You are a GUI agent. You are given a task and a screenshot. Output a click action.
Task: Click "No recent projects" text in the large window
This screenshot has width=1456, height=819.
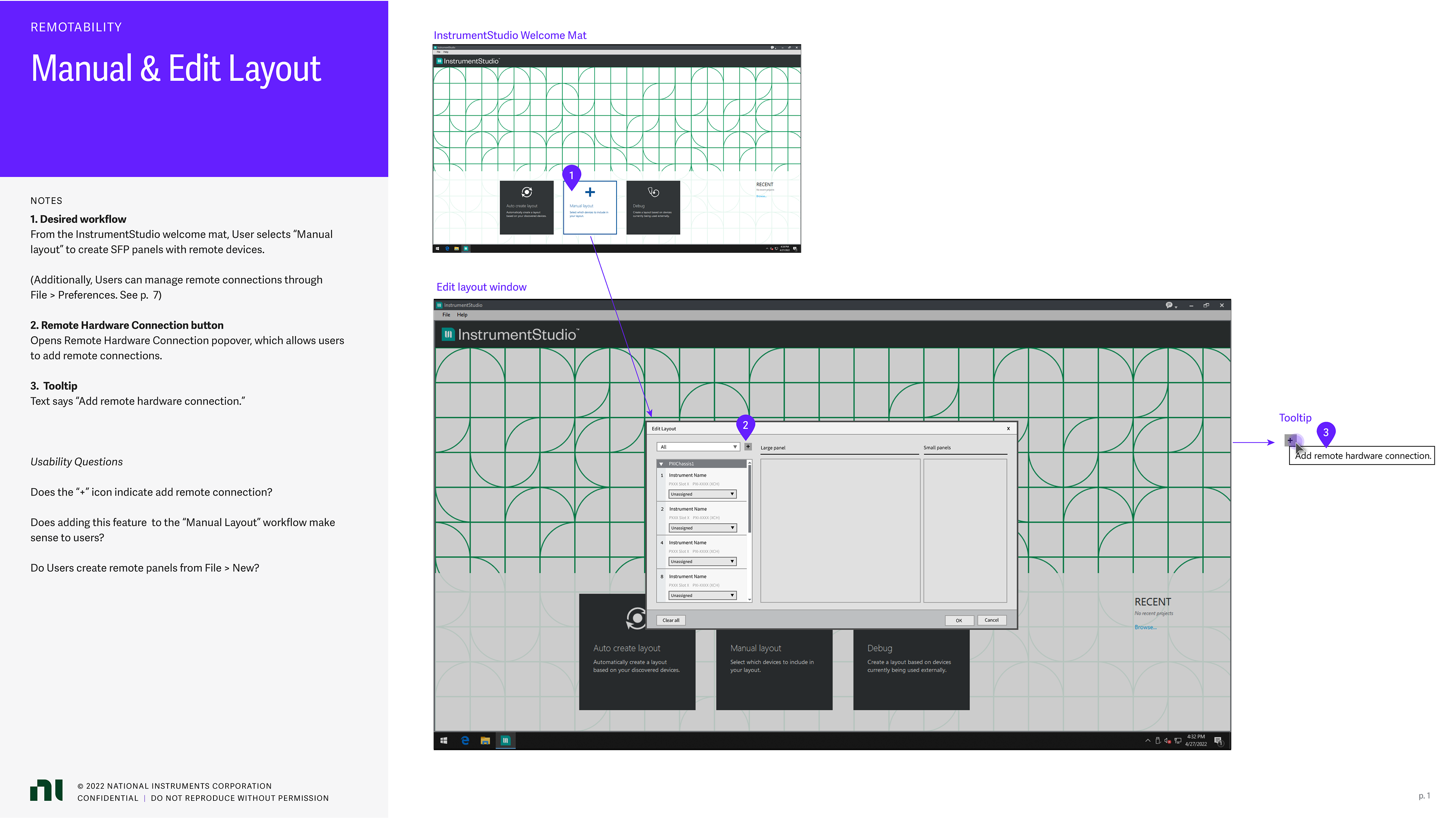[x=1153, y=613]
